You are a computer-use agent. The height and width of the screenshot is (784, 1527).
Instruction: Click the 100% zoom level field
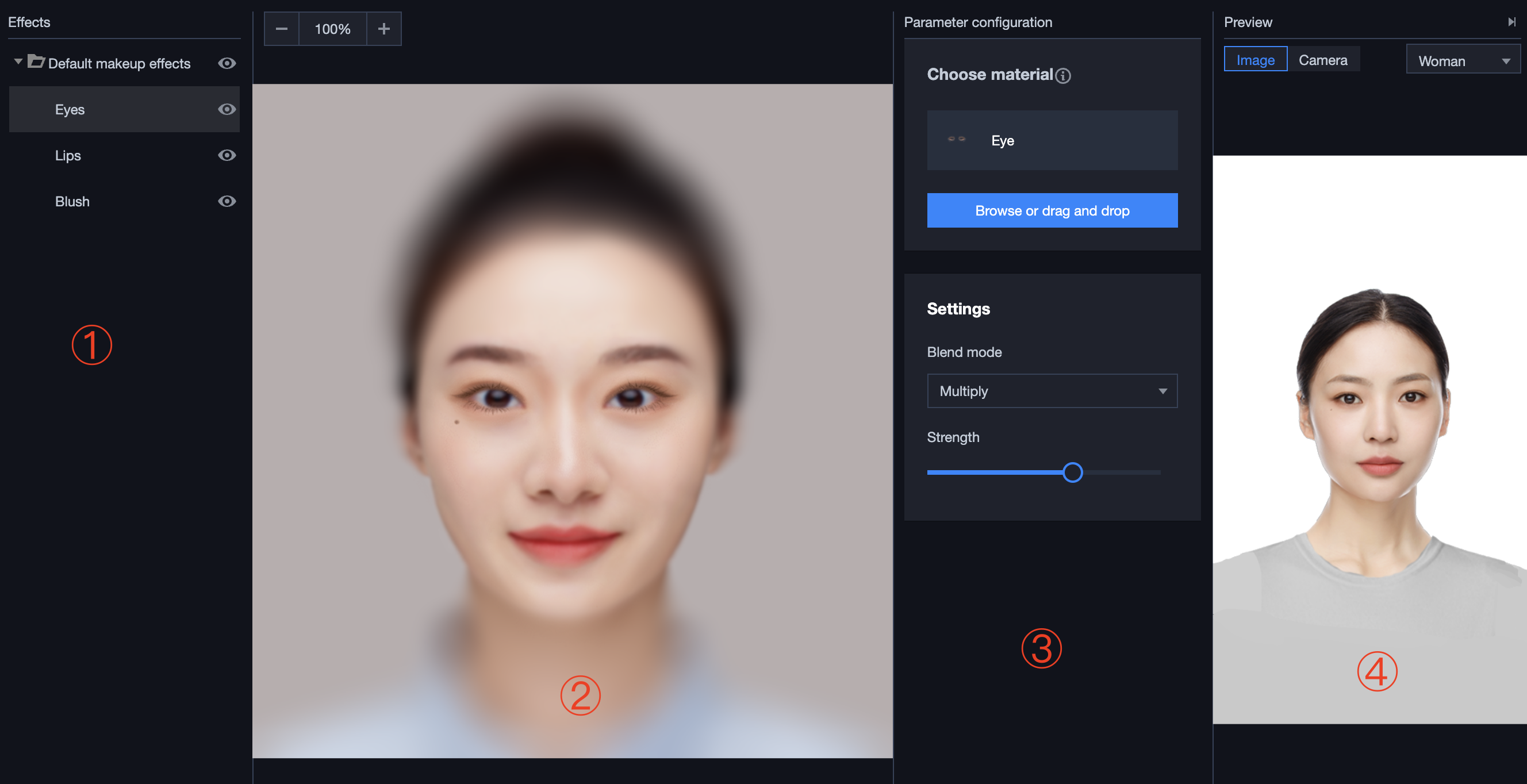pos(332,29)
